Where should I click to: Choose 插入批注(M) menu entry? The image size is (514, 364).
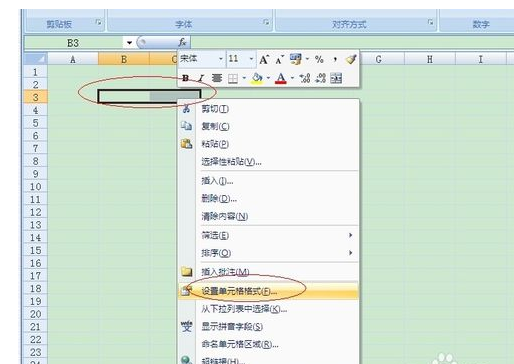pyautogui.click(x=269, y=272)
